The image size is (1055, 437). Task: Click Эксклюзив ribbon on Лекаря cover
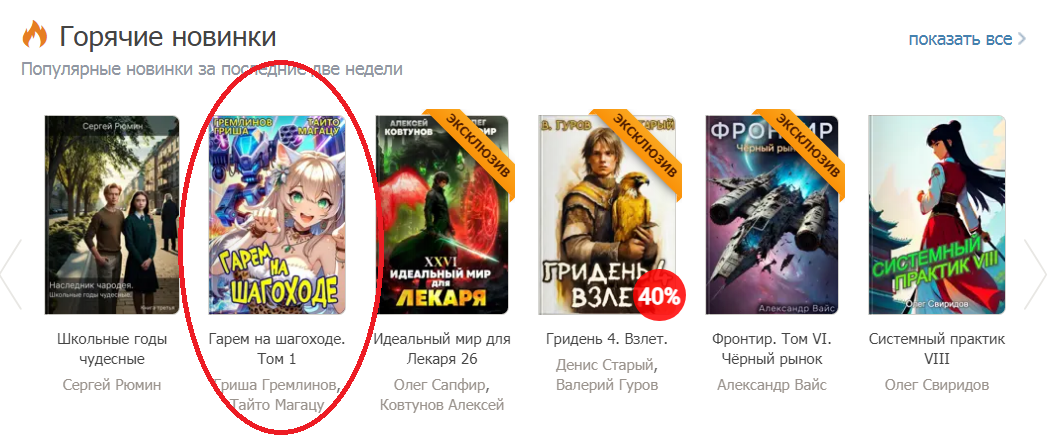point(475,148)
